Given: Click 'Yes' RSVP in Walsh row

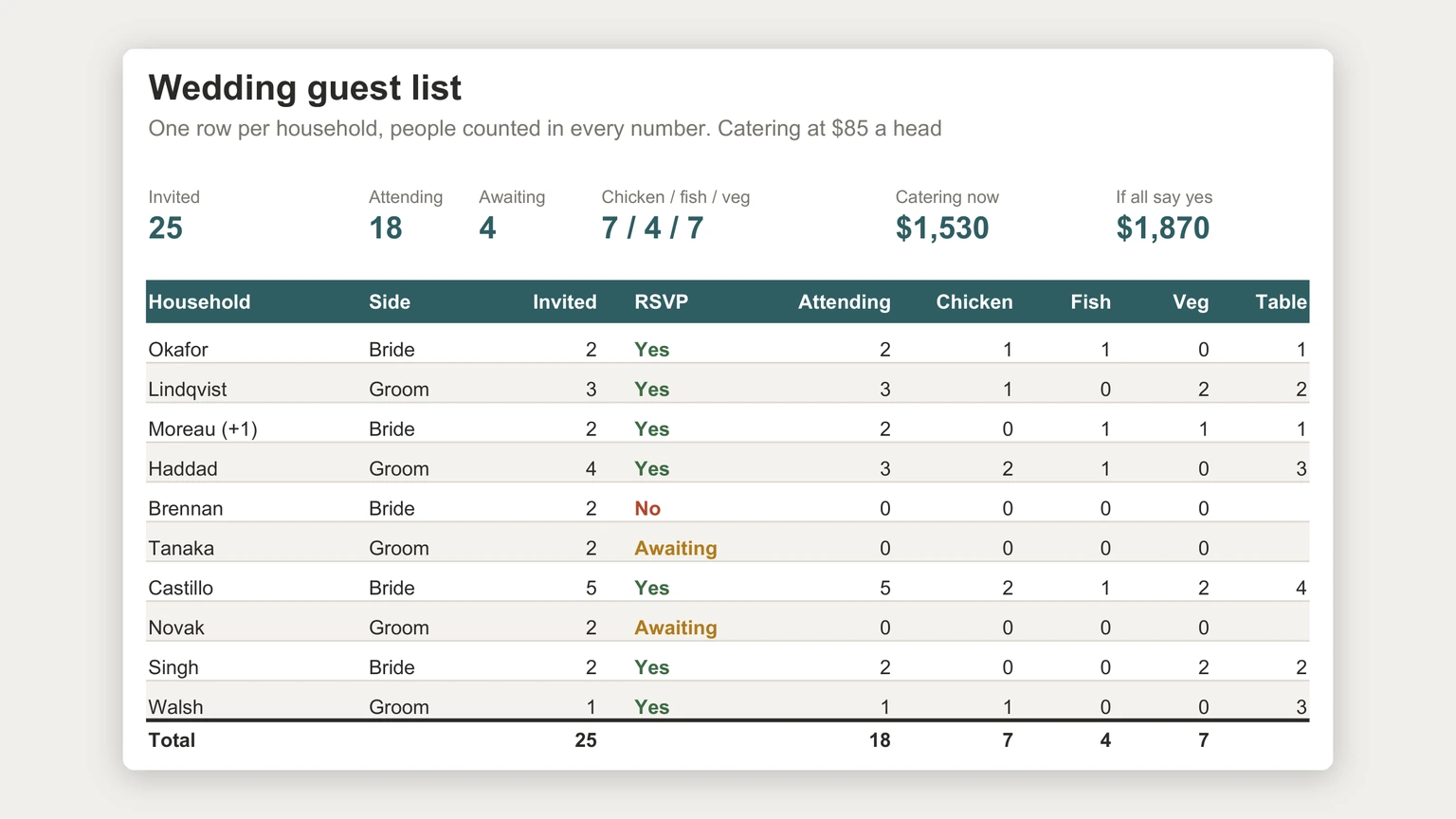Looking at the screenshot, I should tap(652, 707).
